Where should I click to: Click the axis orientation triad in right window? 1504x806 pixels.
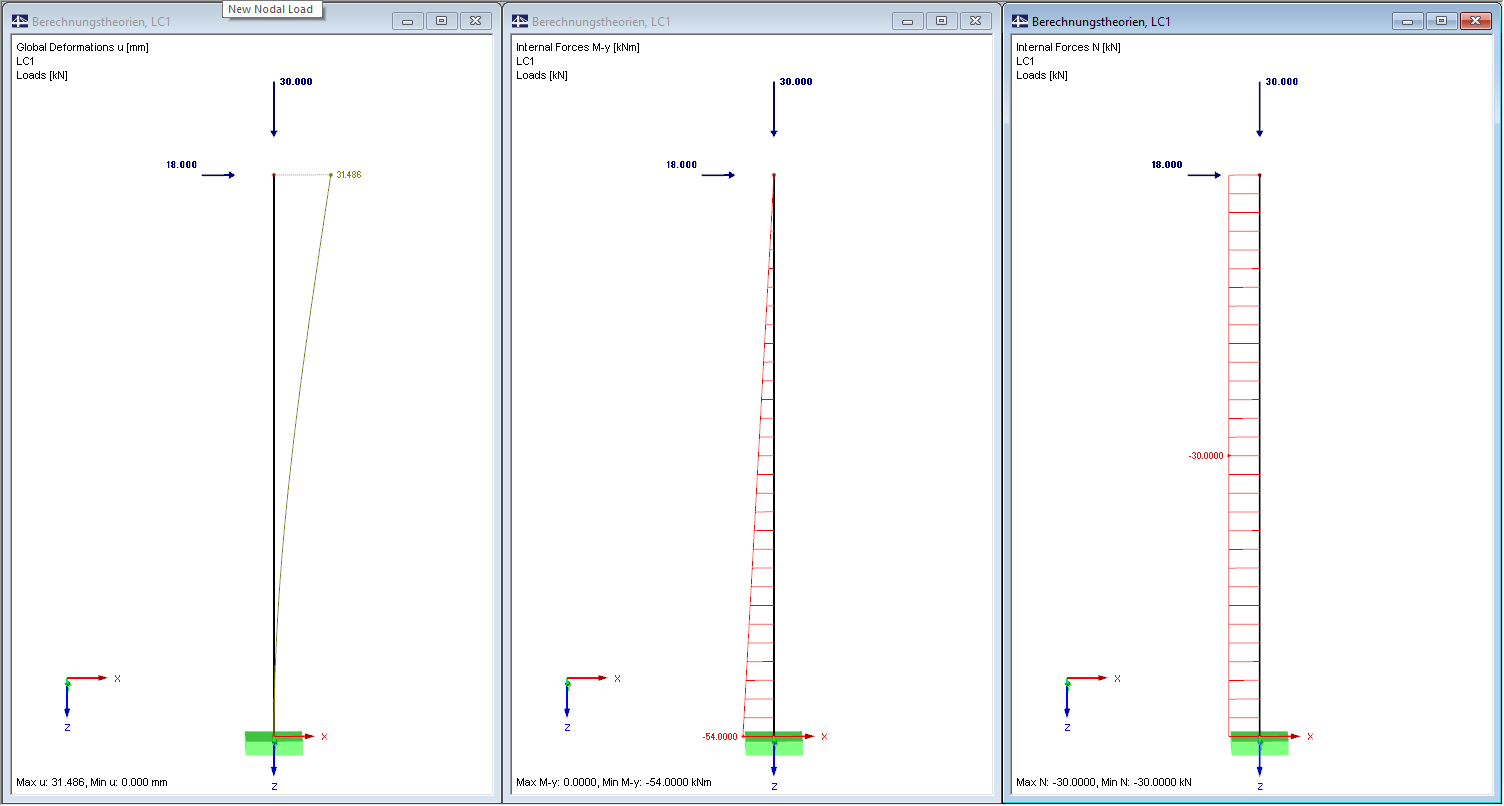click(x=1090, y=702)
